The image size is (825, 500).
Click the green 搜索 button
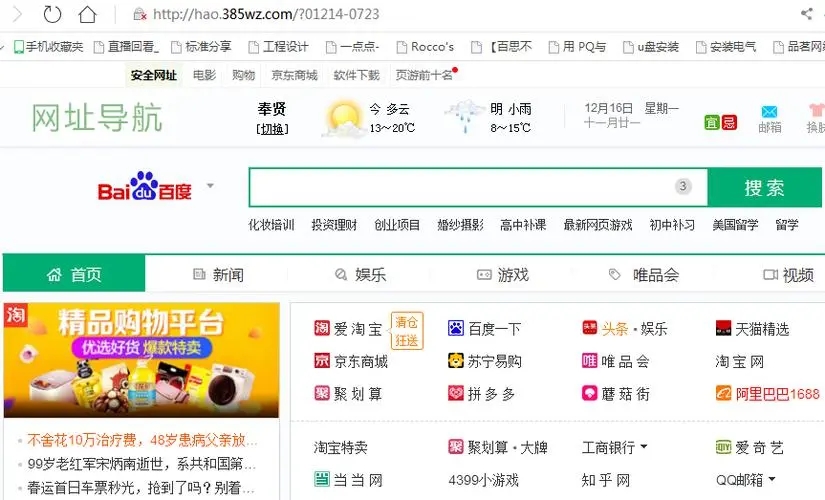coord(764,187)
